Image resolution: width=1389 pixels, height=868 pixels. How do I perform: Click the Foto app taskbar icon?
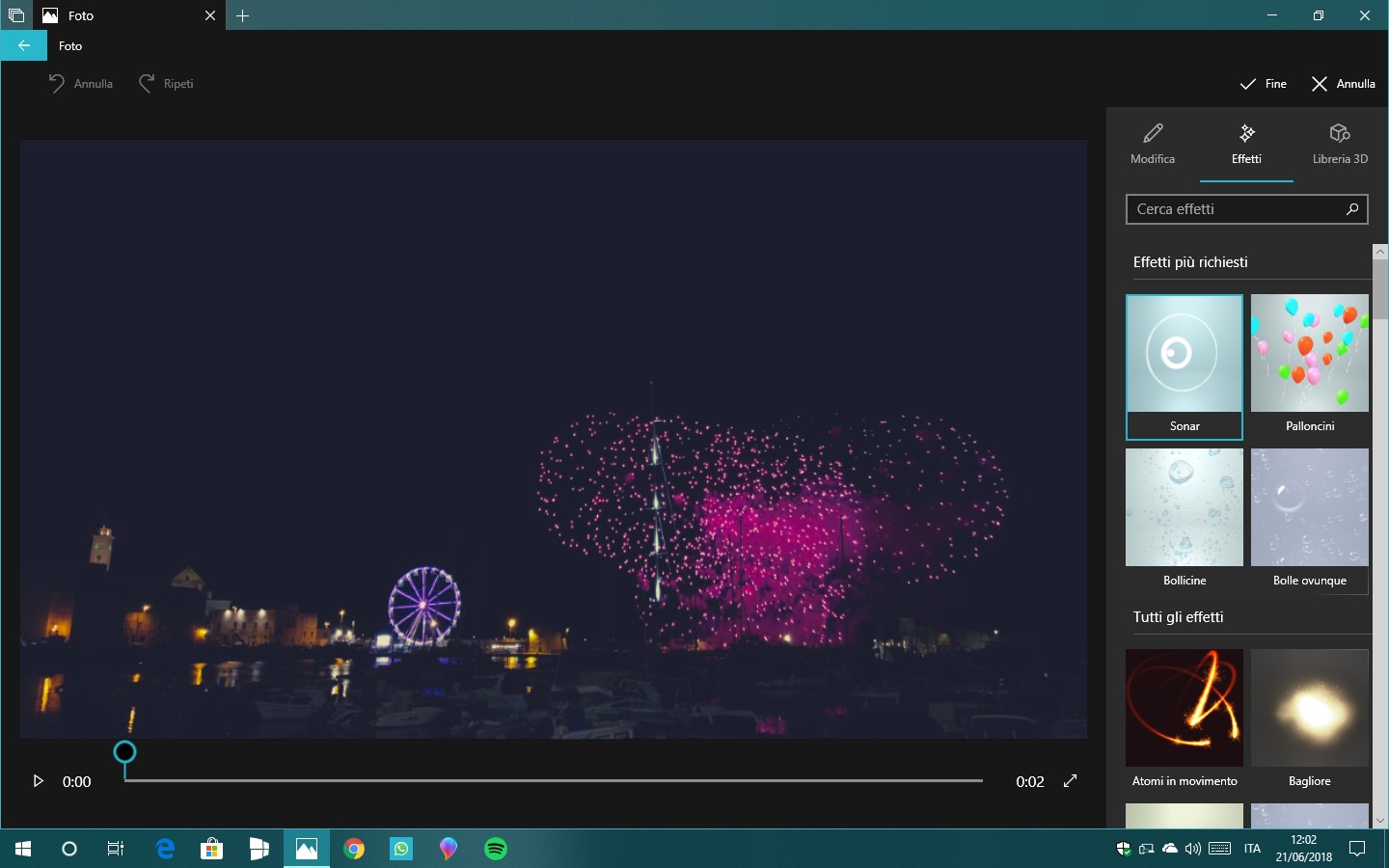pos(307,849)
